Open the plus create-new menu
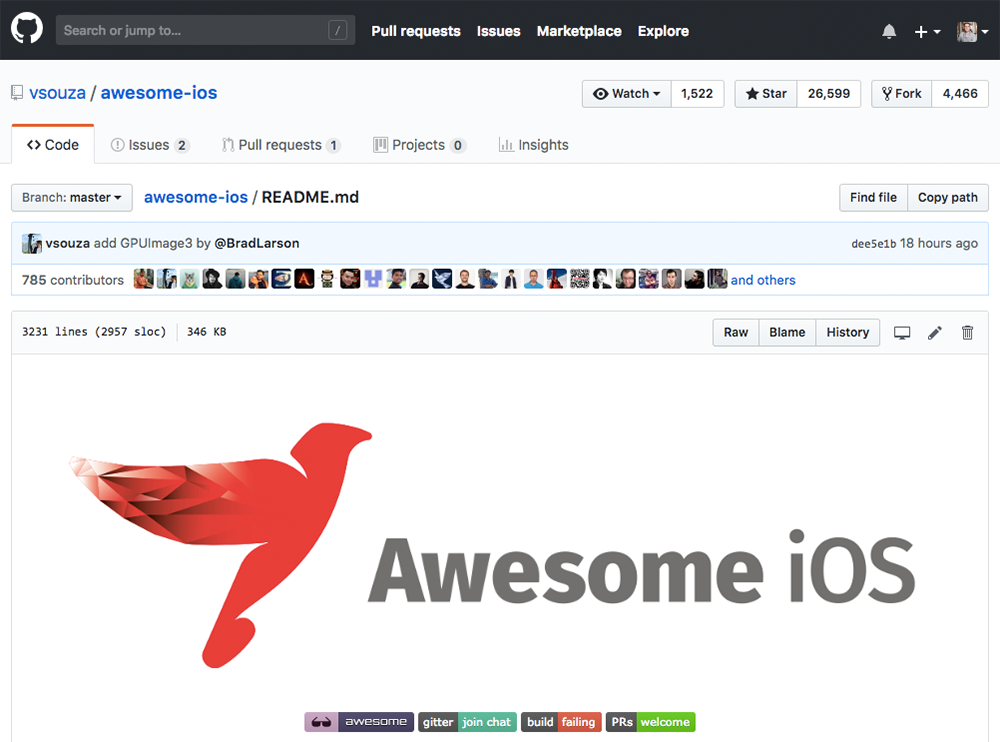The width and height of the screenshot is (1000, 742). click(927, 31)
